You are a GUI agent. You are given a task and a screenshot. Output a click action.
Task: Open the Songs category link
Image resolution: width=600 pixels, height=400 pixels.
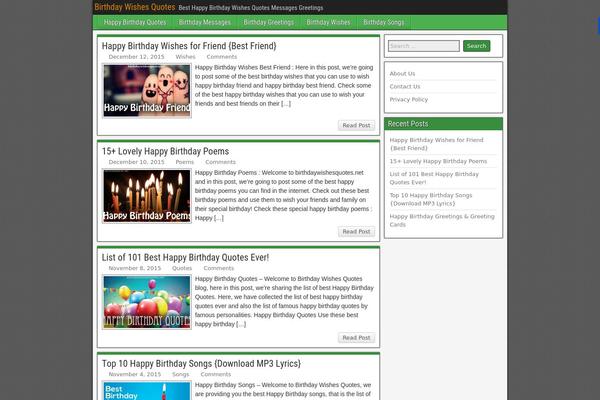click(181, 374)
